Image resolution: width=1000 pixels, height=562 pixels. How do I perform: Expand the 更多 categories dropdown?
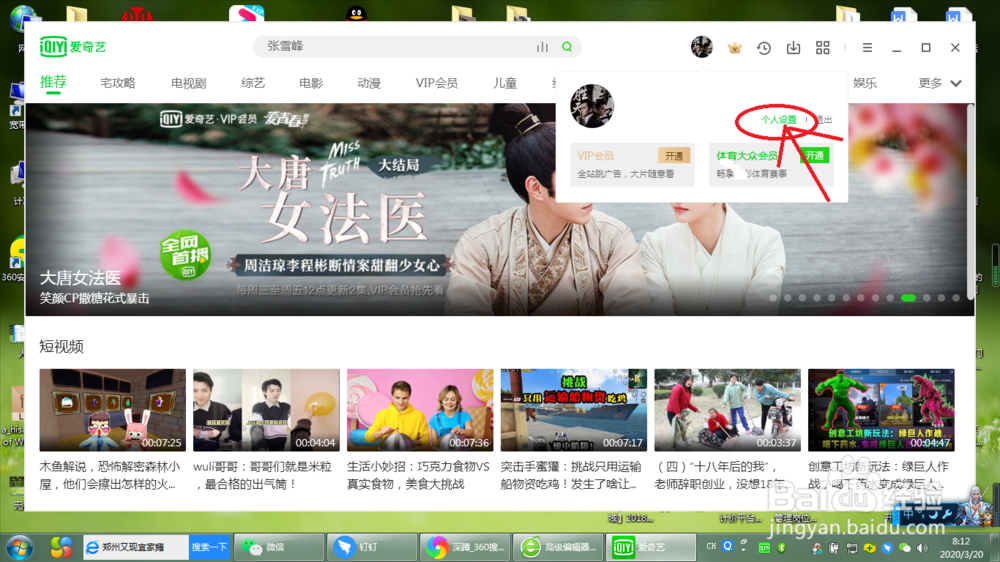point(939,83)
